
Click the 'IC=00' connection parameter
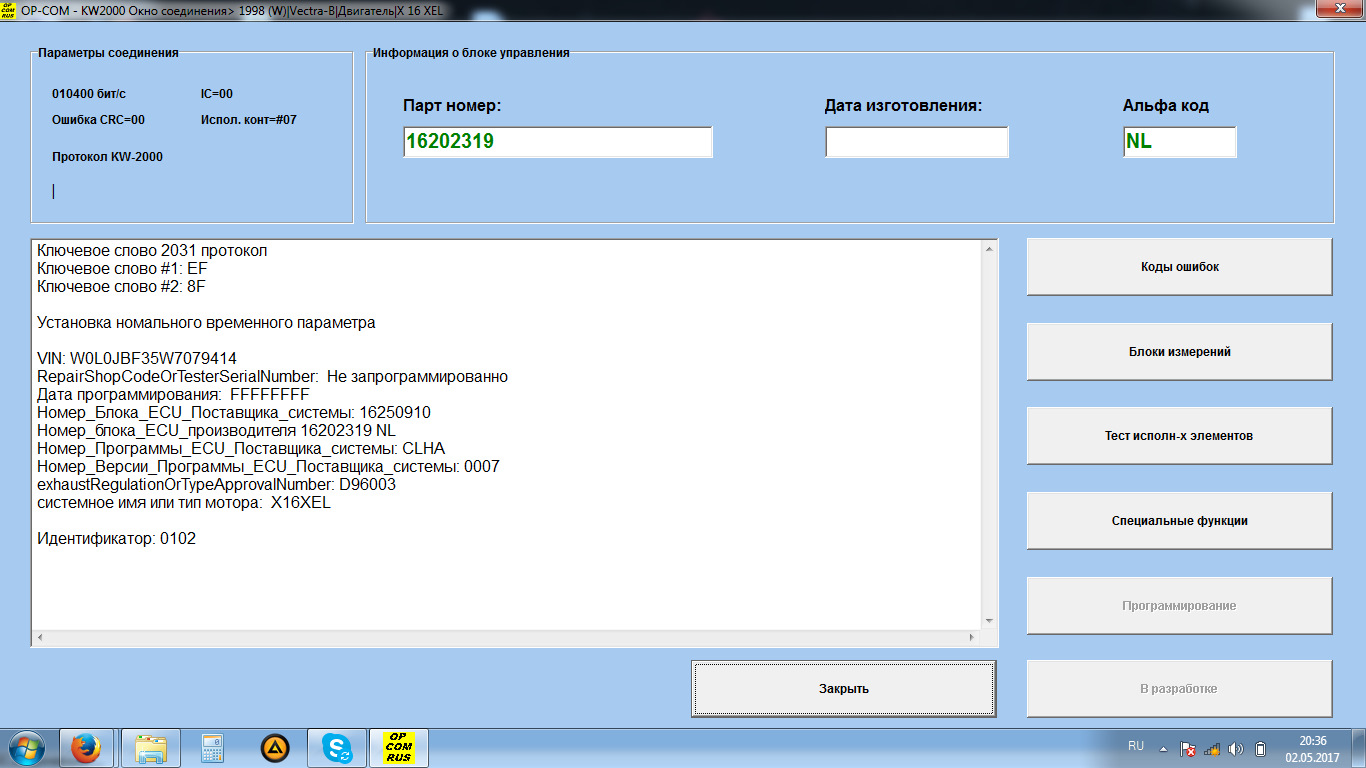(x=217, y=94)
